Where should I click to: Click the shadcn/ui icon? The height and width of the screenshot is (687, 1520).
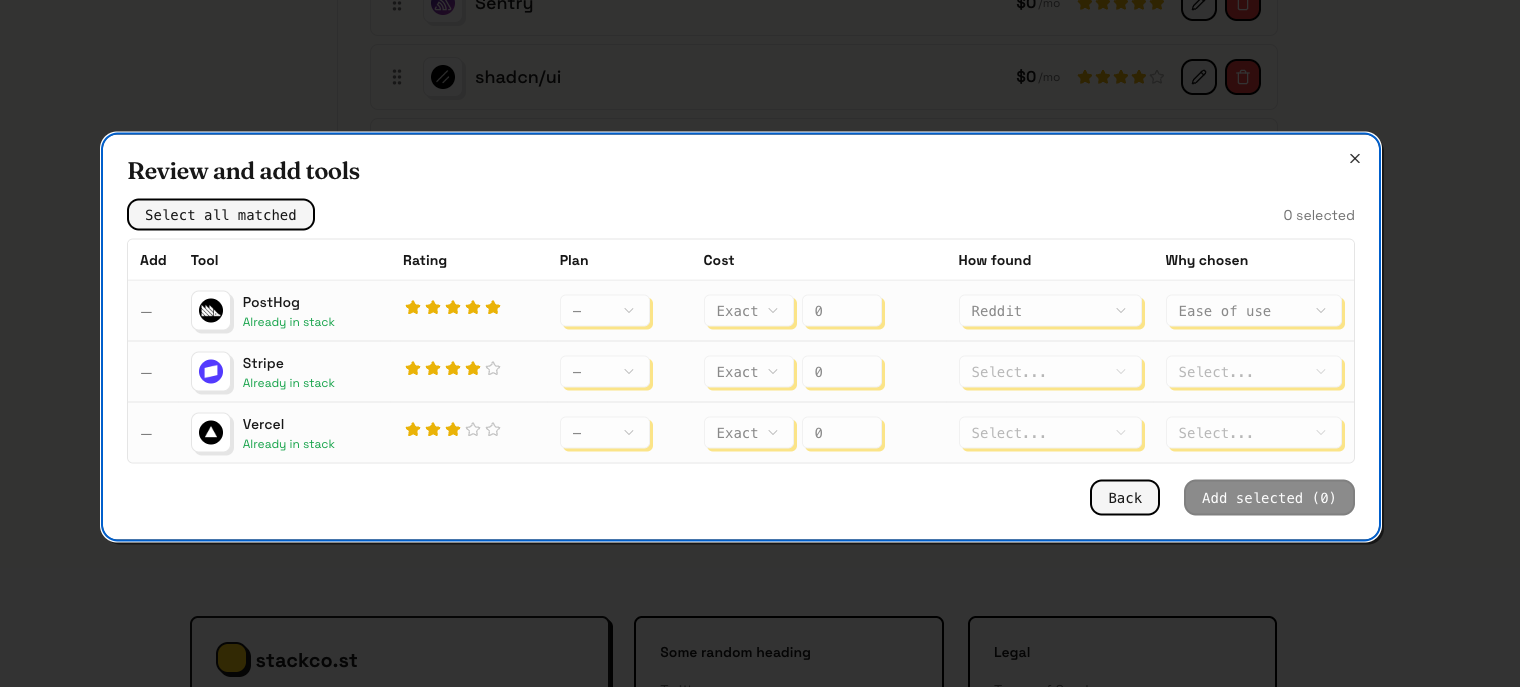(x=443, y=77)
